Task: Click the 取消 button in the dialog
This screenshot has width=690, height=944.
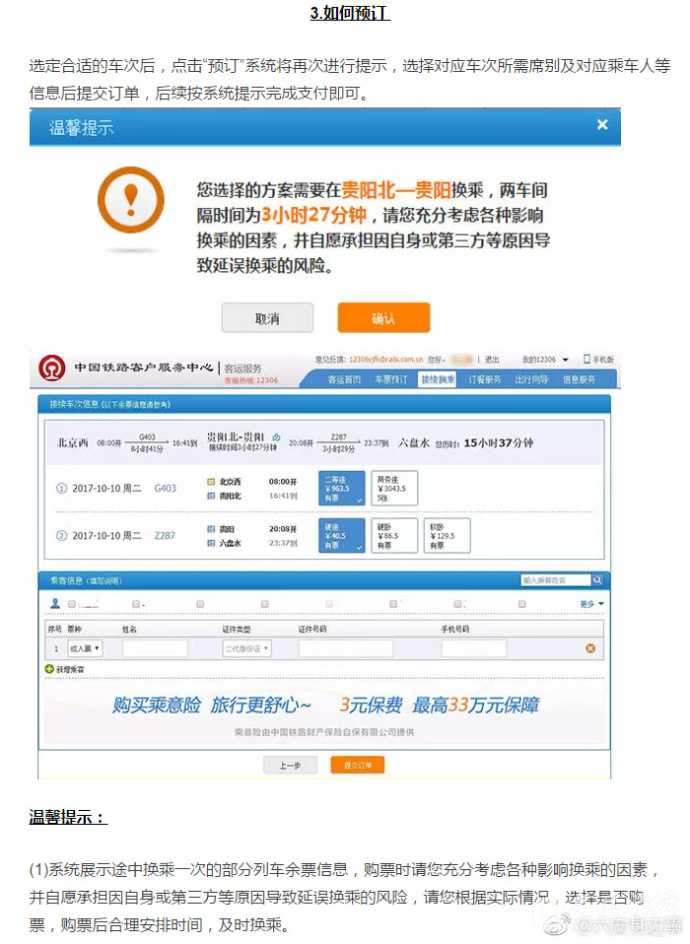Action: (x=267, y=318)
